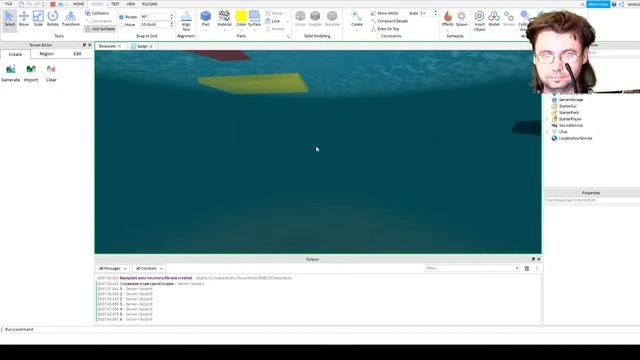
Task: Activate the Move tool
Action: tap(24, 19)
